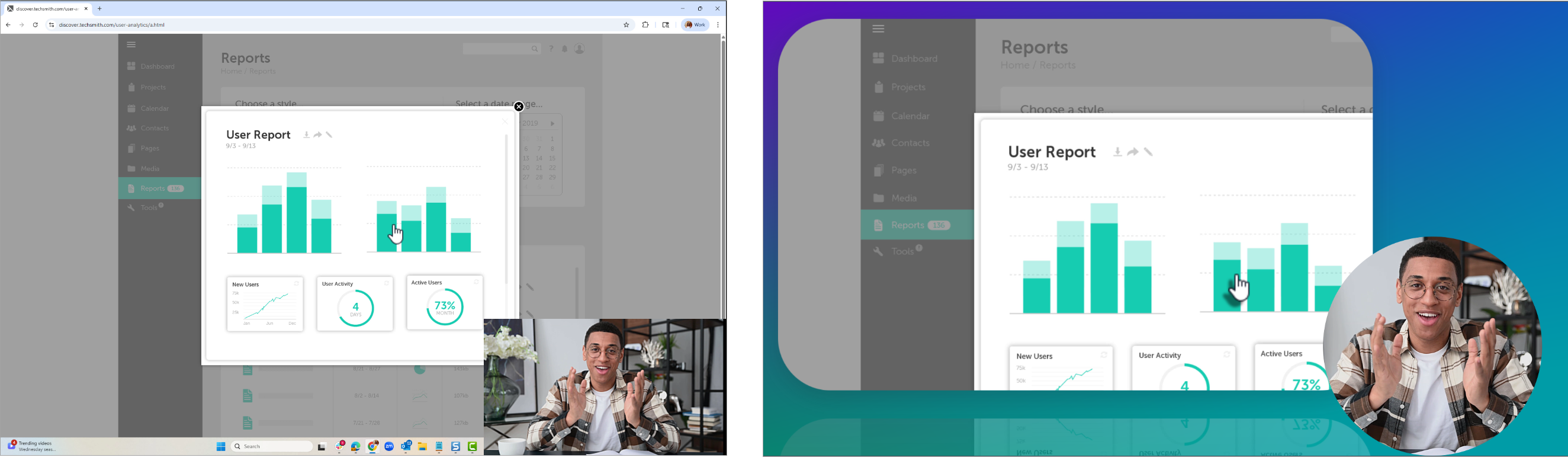The height and width of the screenshot is (467, 1568).
Task: Open Outlook from the taskbar
Action: (407, 447)
